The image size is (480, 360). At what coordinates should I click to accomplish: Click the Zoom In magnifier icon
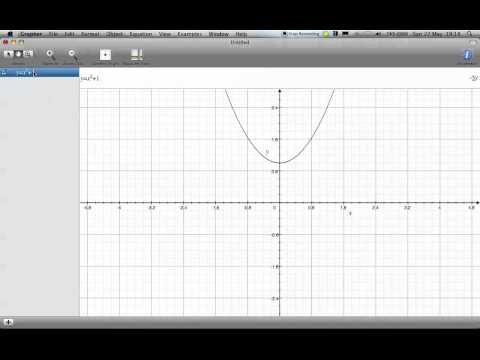point(50,54)
